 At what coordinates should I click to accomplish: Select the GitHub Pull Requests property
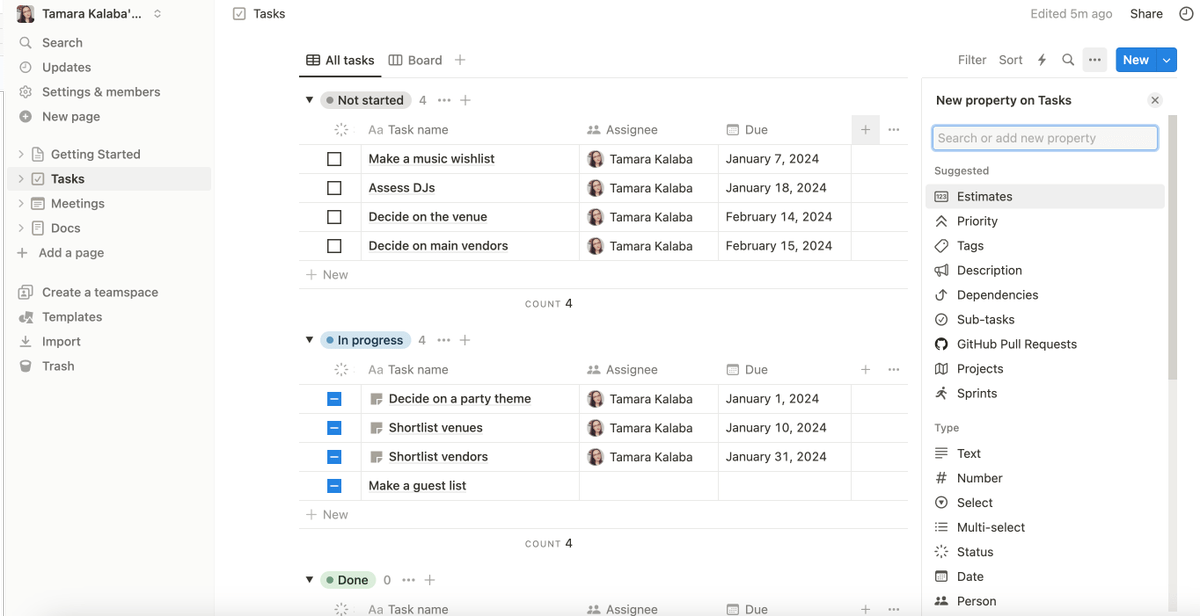click(x=1016, y=344)
